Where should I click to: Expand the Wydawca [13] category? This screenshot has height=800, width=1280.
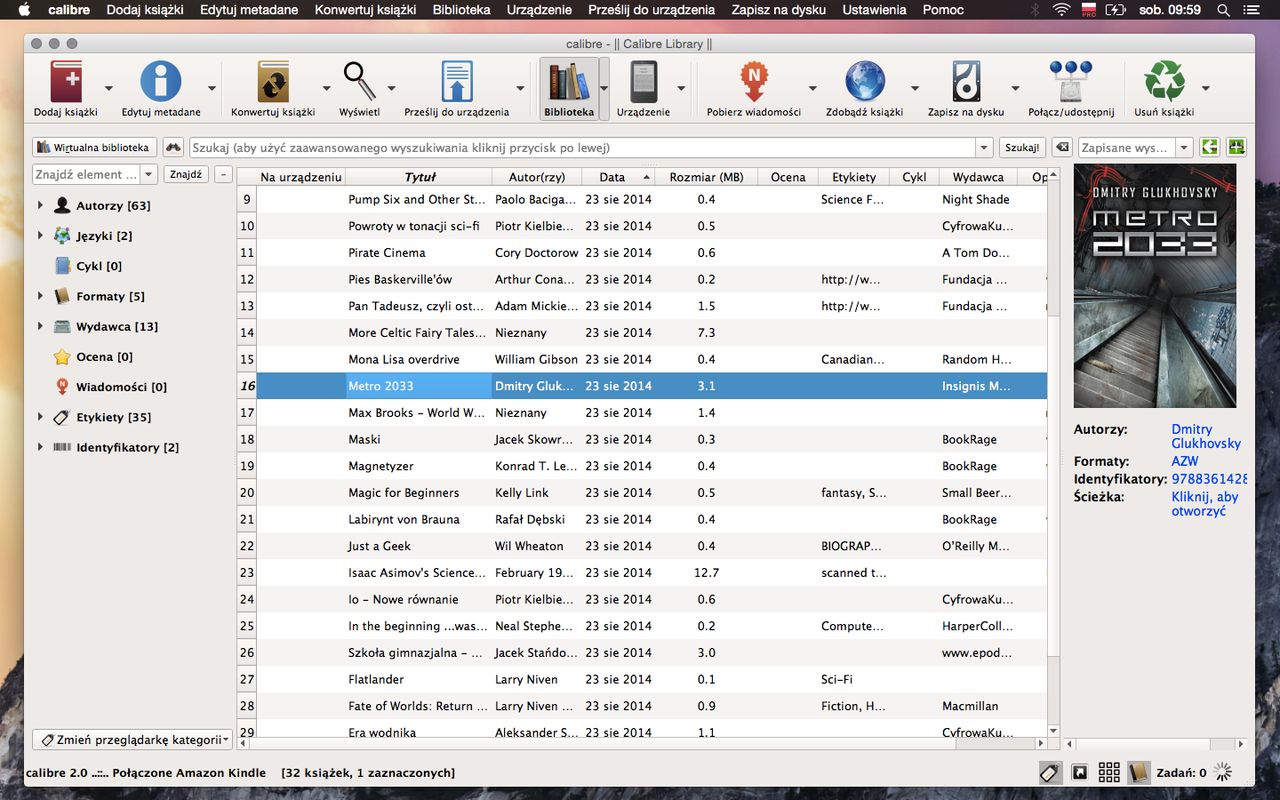point(40,326)
